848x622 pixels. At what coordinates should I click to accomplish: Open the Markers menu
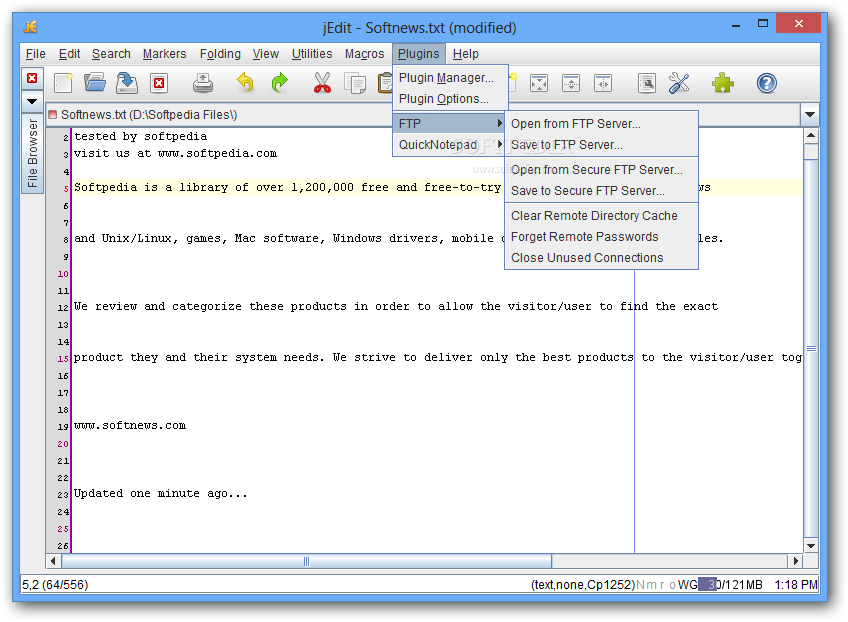[x=164, y=54]
